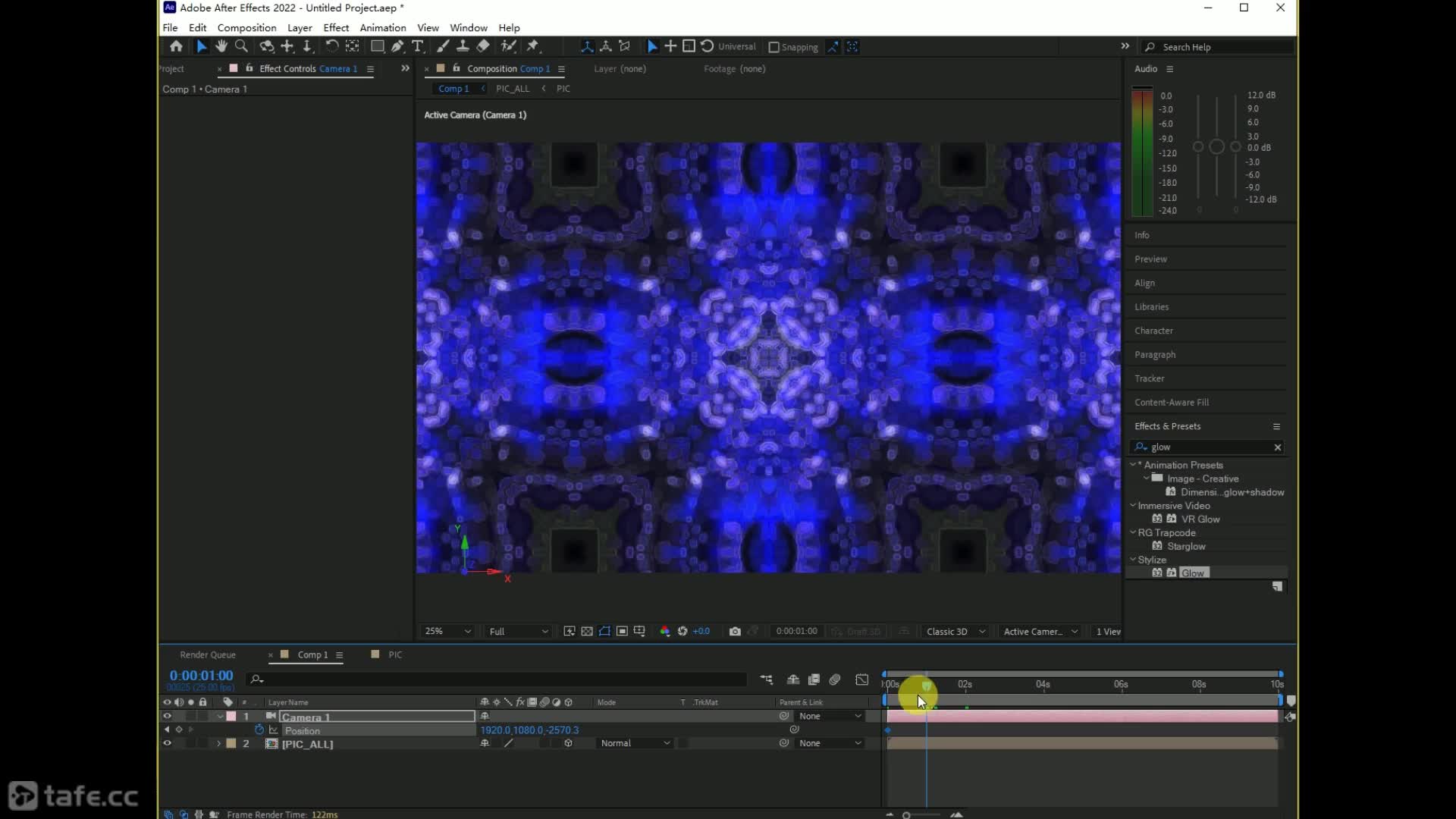Select the Brush tool
Image resolution: width=1456 pixels, height=819 pixels.
[443, 46]
